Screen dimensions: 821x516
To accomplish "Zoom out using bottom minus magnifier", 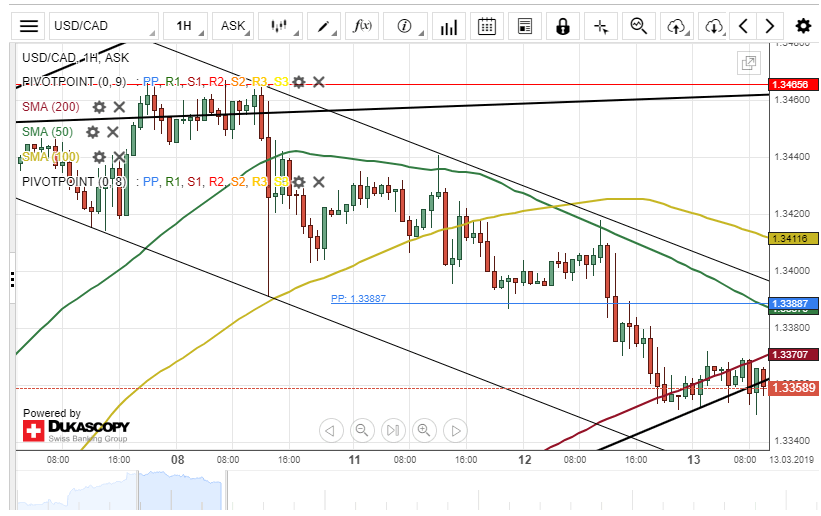I will (362, 431).
